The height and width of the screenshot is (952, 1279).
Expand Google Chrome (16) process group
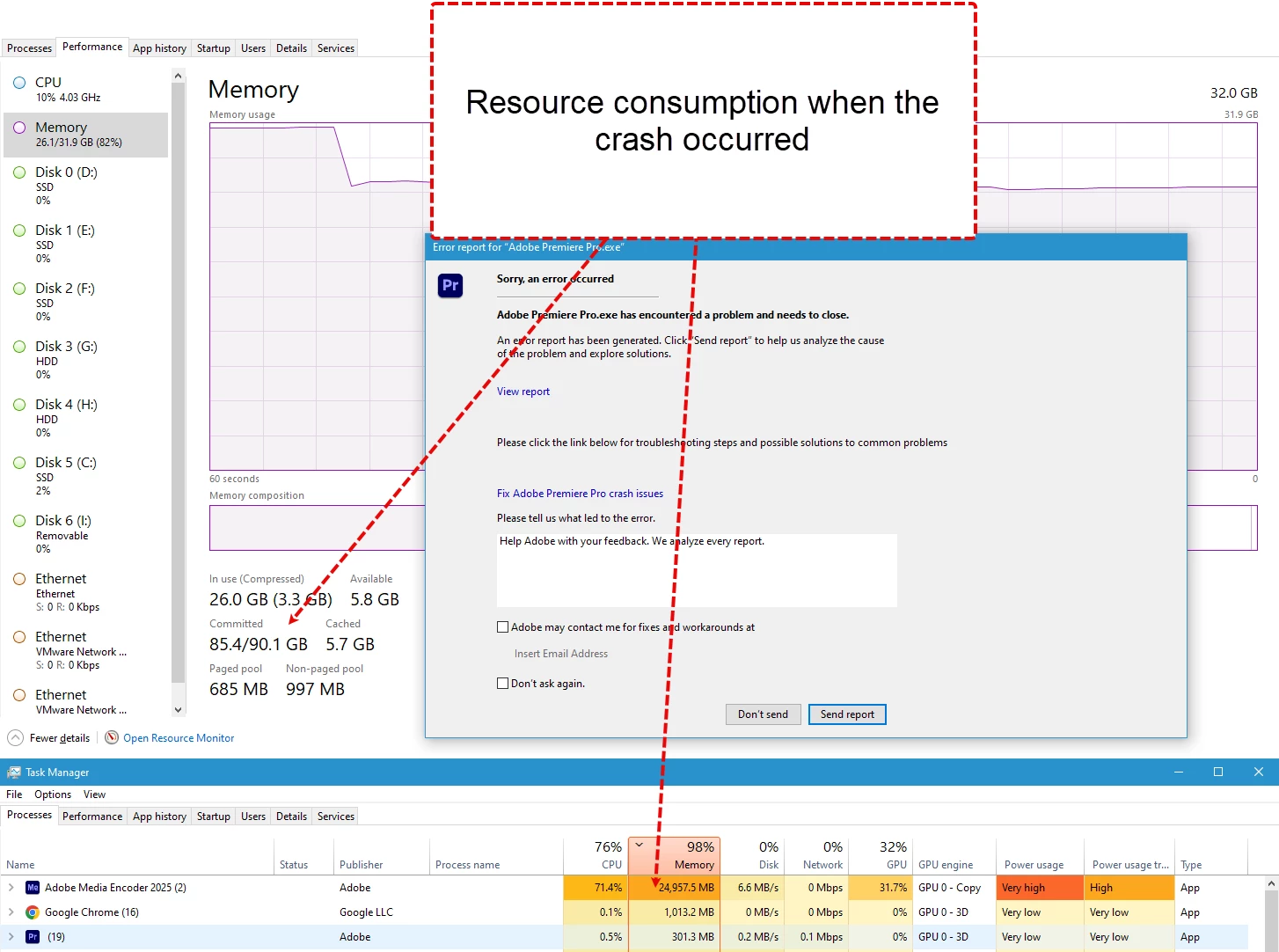(11, 912)
